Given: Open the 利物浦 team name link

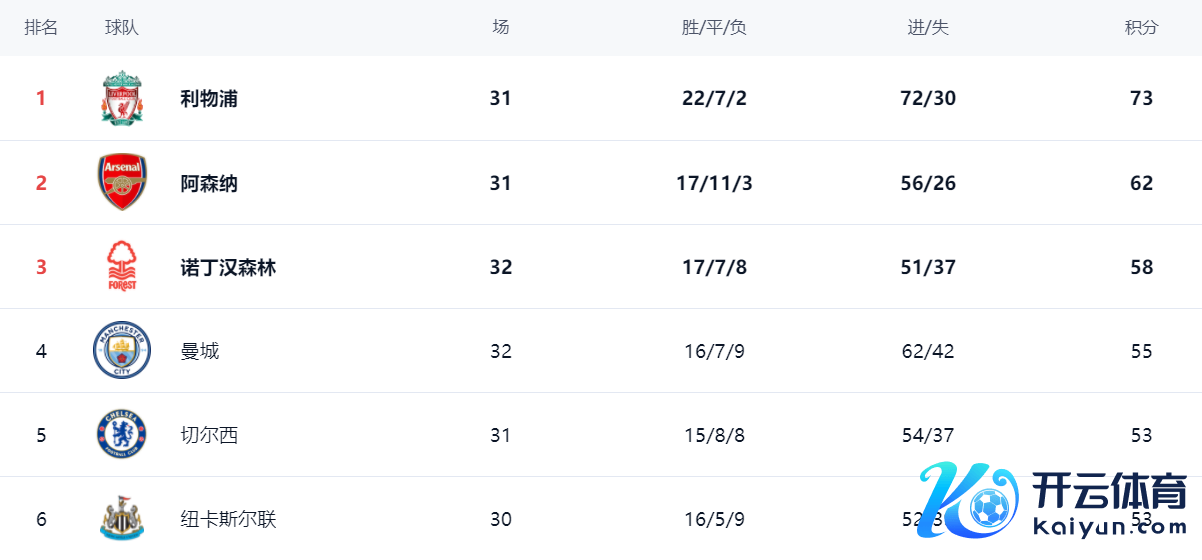Looking at the screenshot, I should click(x=209, y=98).
